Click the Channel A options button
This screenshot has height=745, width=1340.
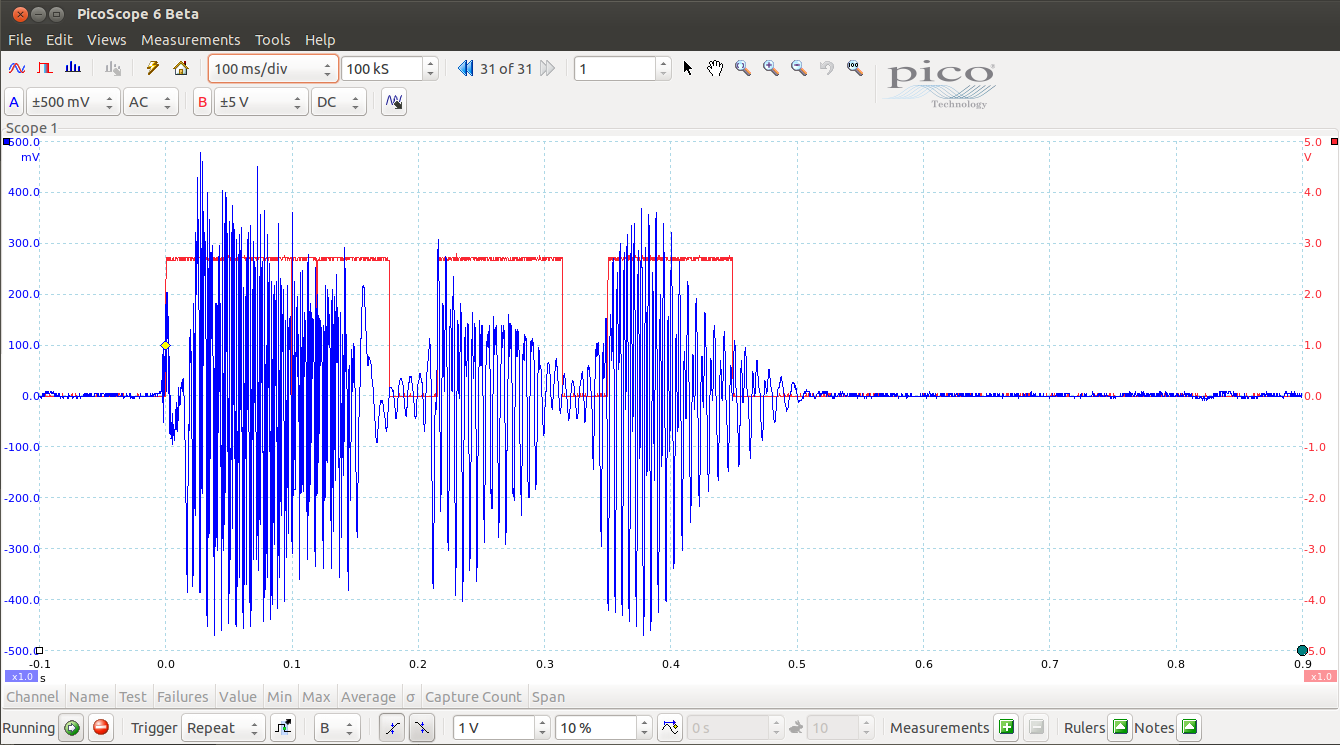tap(14, 102)
